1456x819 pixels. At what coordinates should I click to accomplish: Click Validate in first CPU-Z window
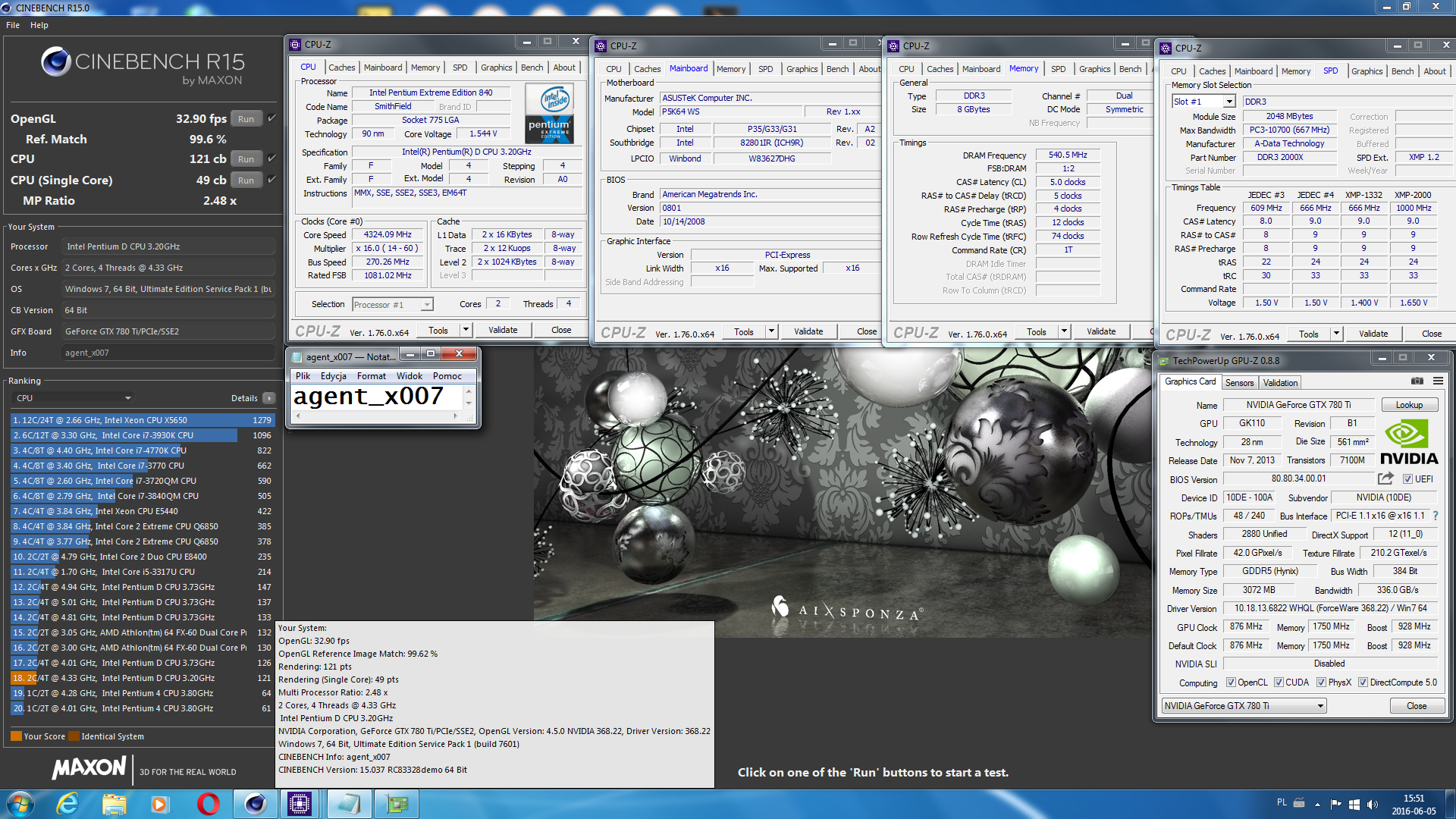pos(503,330)
